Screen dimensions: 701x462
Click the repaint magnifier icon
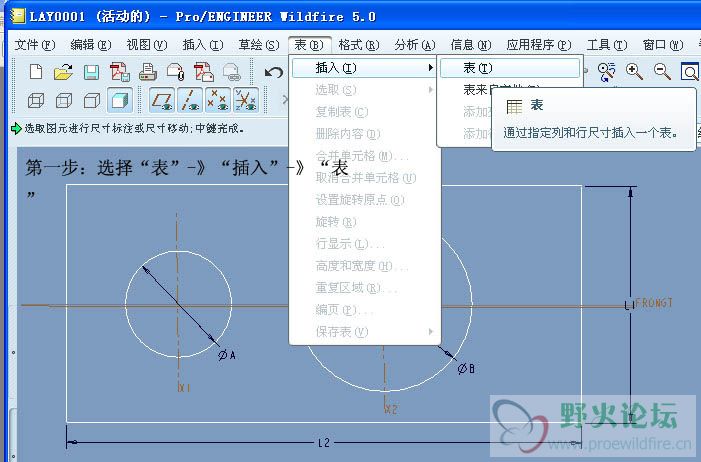coord(607,72)
